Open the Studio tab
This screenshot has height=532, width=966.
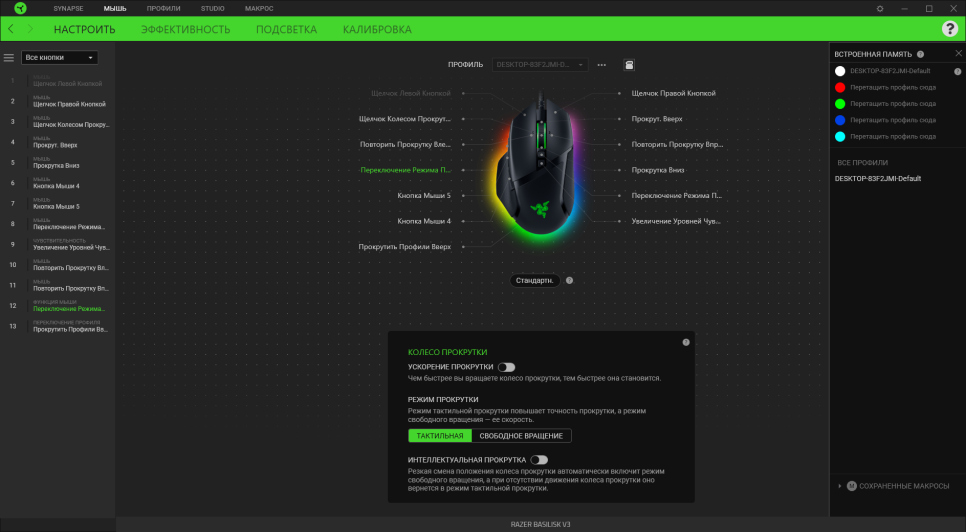[213, 9]
